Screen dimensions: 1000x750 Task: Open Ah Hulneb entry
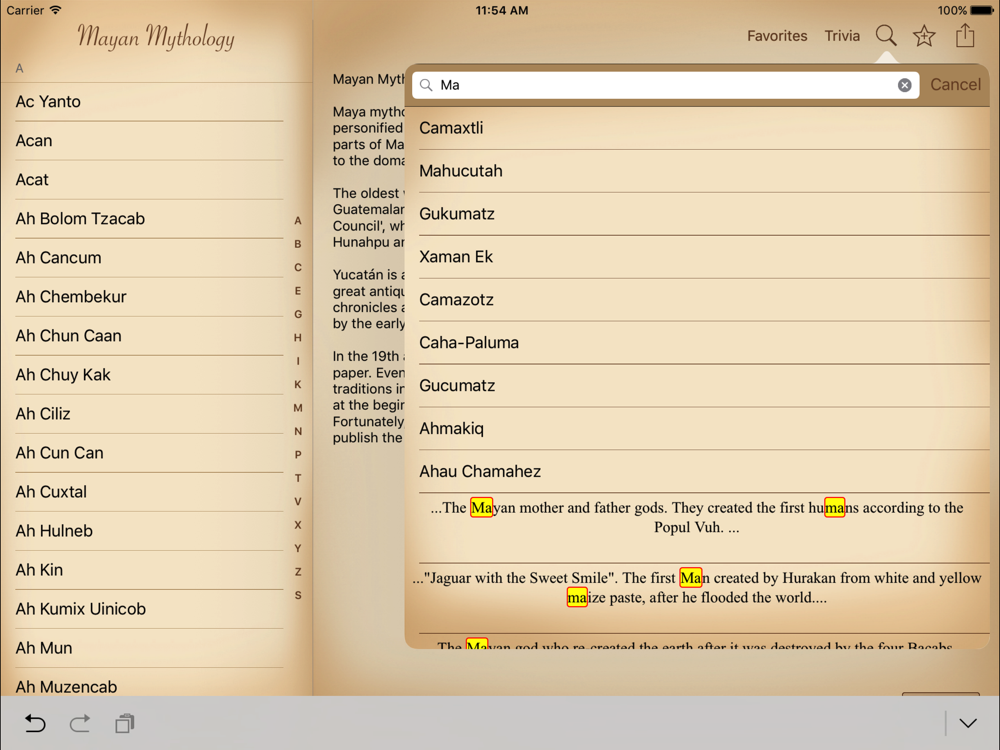(x=149, y=531)
